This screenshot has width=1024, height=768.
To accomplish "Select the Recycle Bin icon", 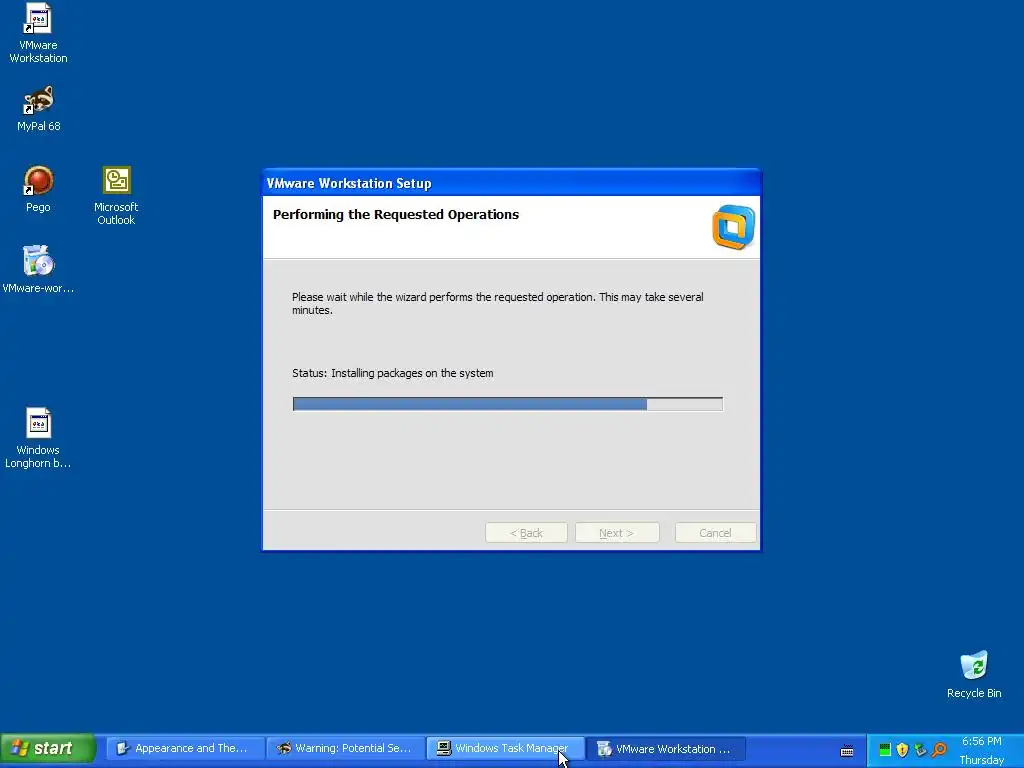I will pos(974,675).
